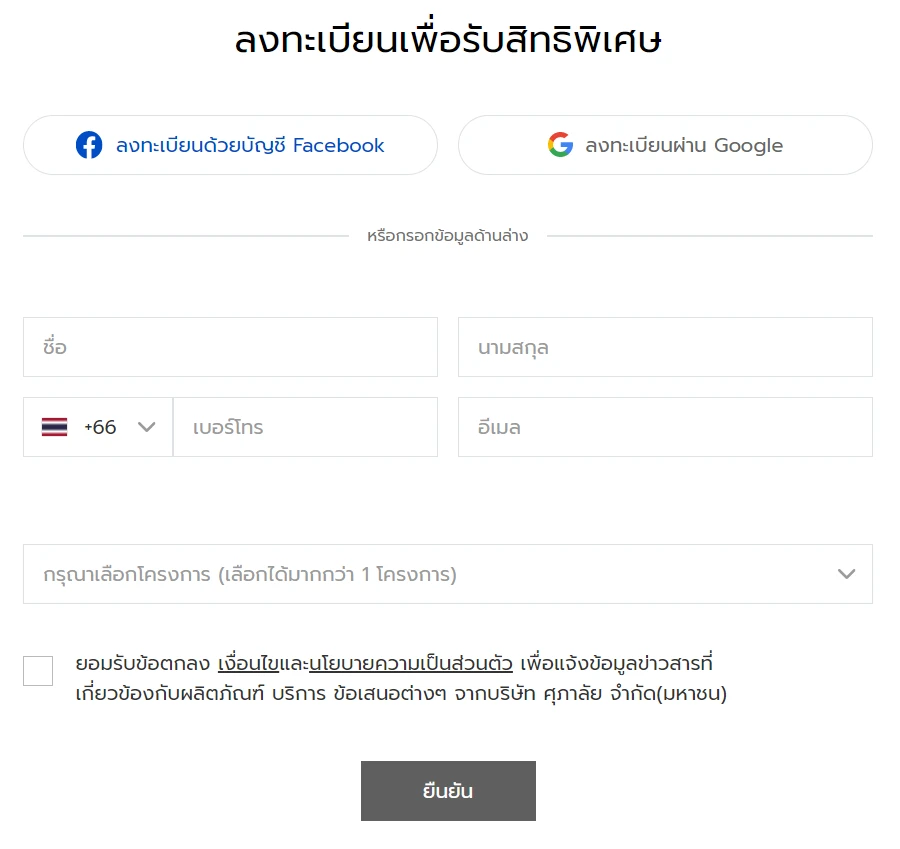Focus the ชื่อ first name field

tap(230, 347)
